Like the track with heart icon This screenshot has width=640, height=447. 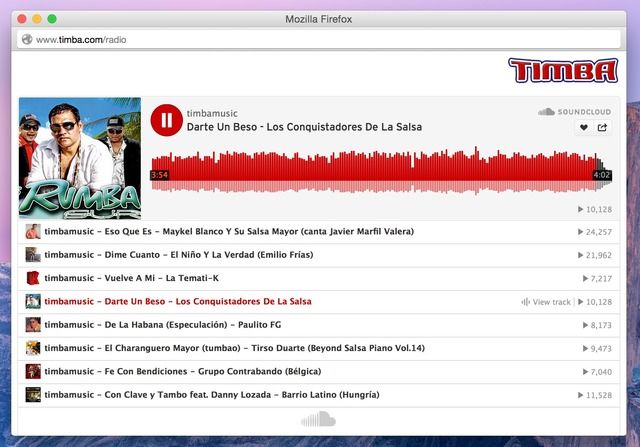tap(584, 128)
